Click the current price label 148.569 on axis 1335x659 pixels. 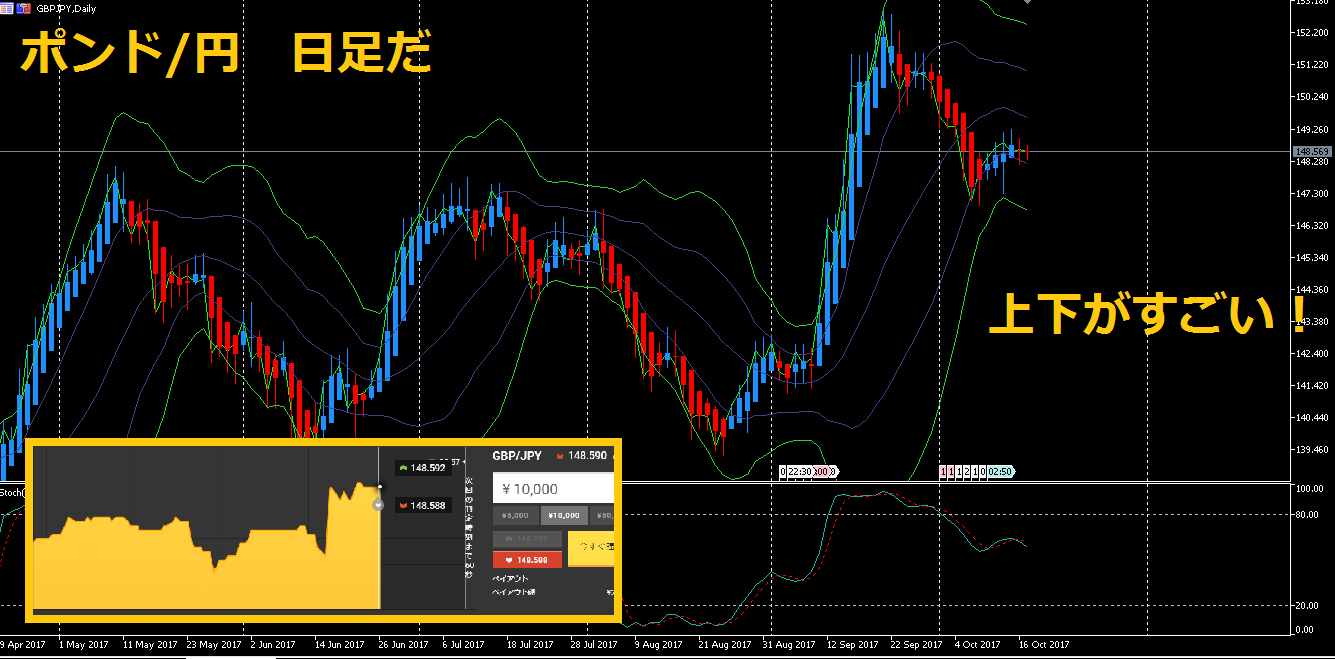pyautogui.click(x=1311, y=151)
